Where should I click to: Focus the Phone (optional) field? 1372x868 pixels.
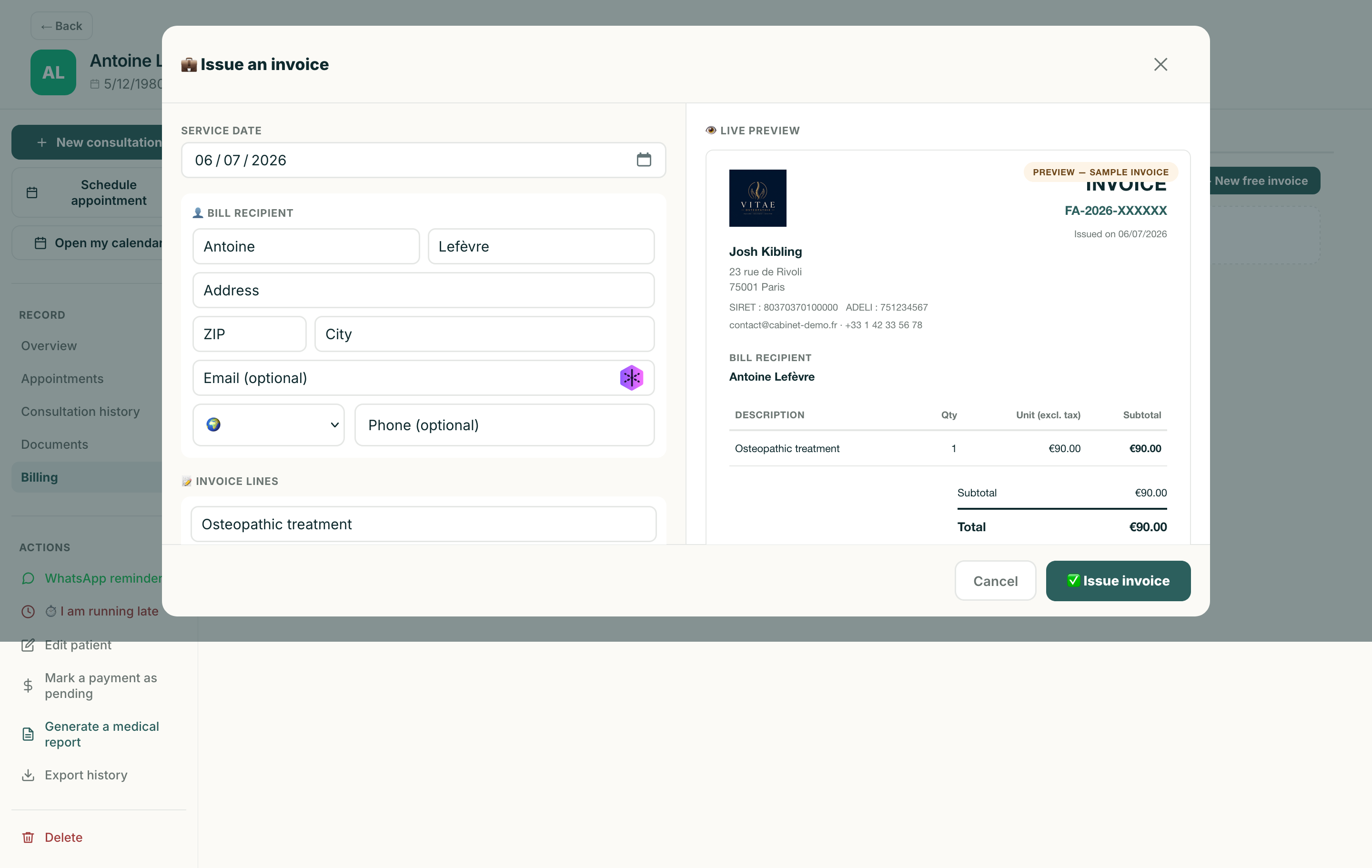[504, 425]
